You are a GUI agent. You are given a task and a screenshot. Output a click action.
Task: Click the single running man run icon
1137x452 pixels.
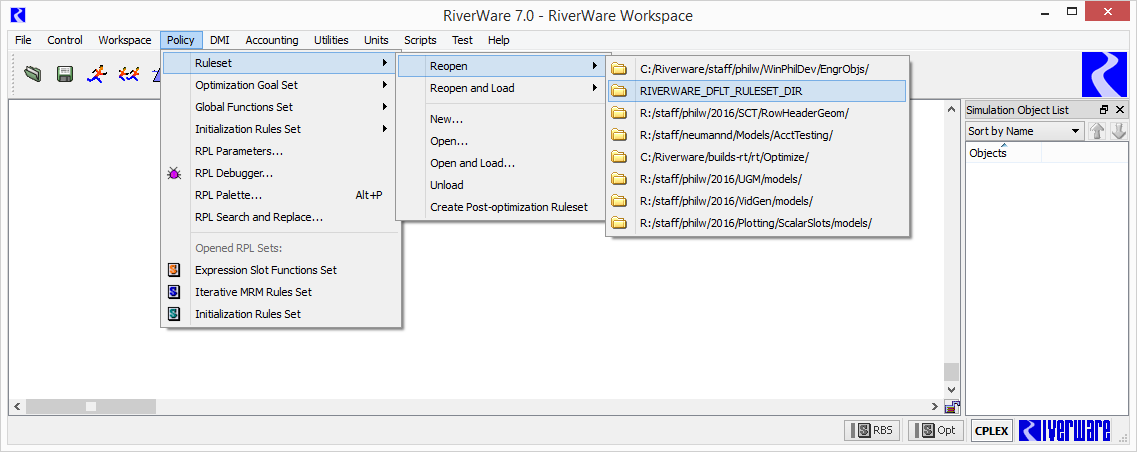97,73
